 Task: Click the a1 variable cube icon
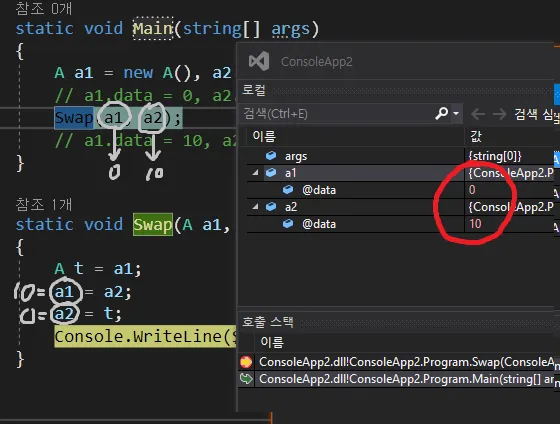tap(271, 173)
